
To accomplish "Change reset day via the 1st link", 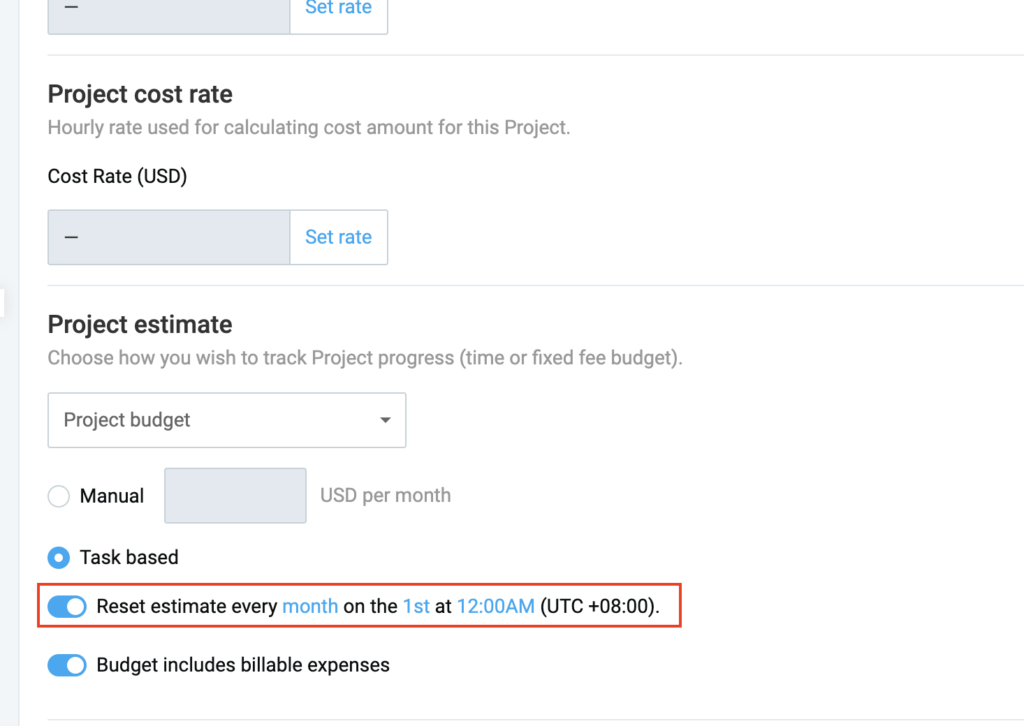I will [x=416, y=606].
